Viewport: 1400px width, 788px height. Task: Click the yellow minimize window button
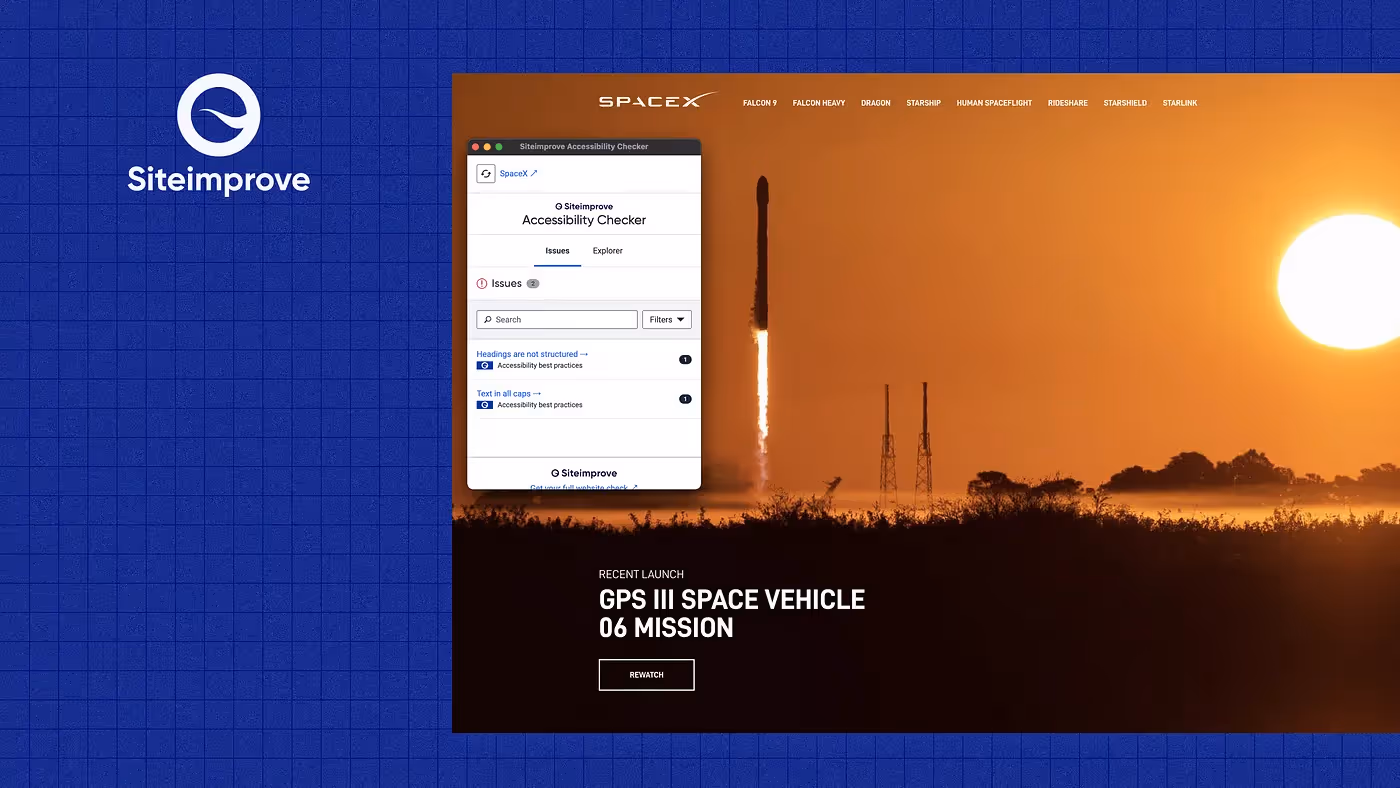click(487, 147)
